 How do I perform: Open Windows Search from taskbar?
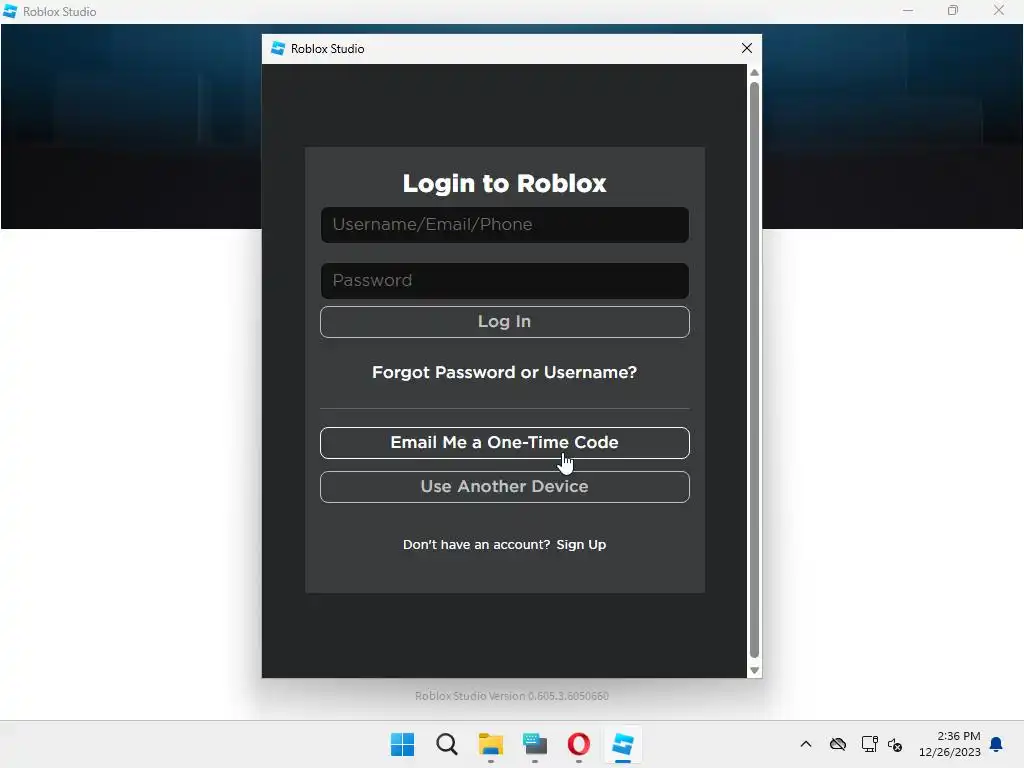(x=447, y=744)
